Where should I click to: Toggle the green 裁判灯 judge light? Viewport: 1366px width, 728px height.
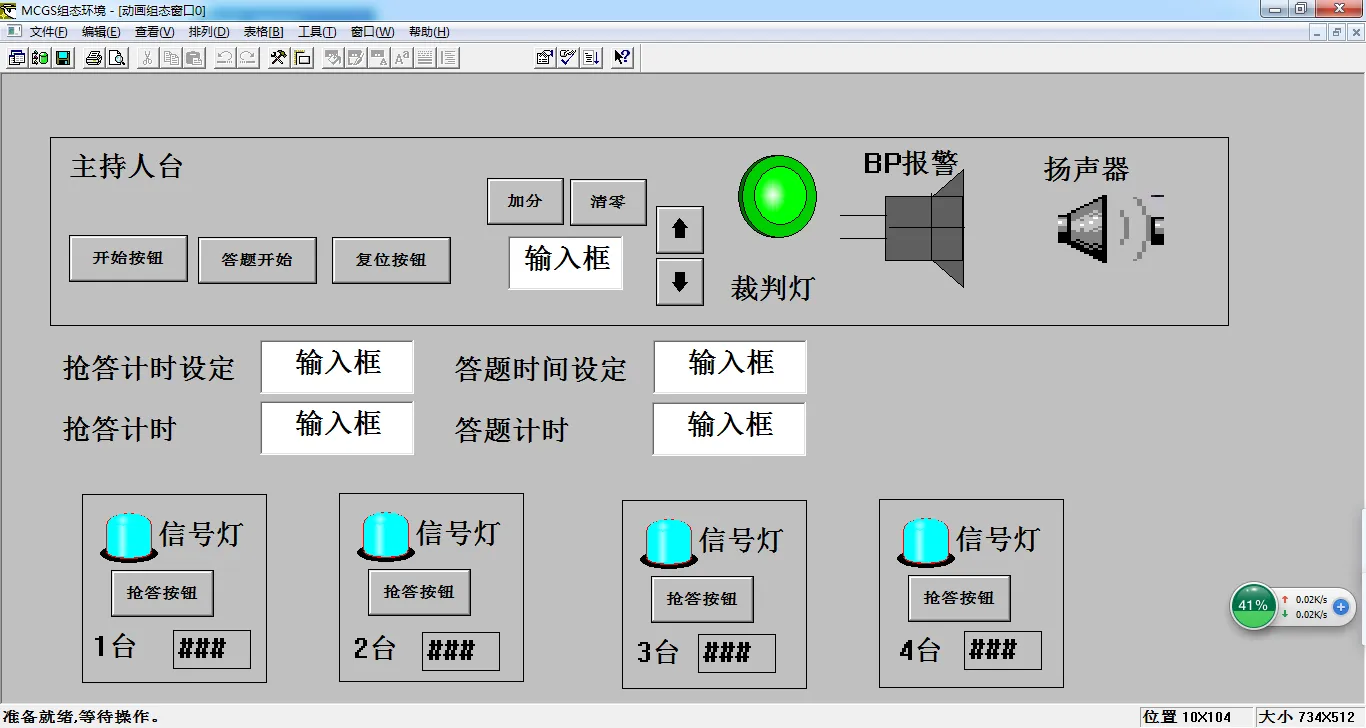(x=776, y=198)
